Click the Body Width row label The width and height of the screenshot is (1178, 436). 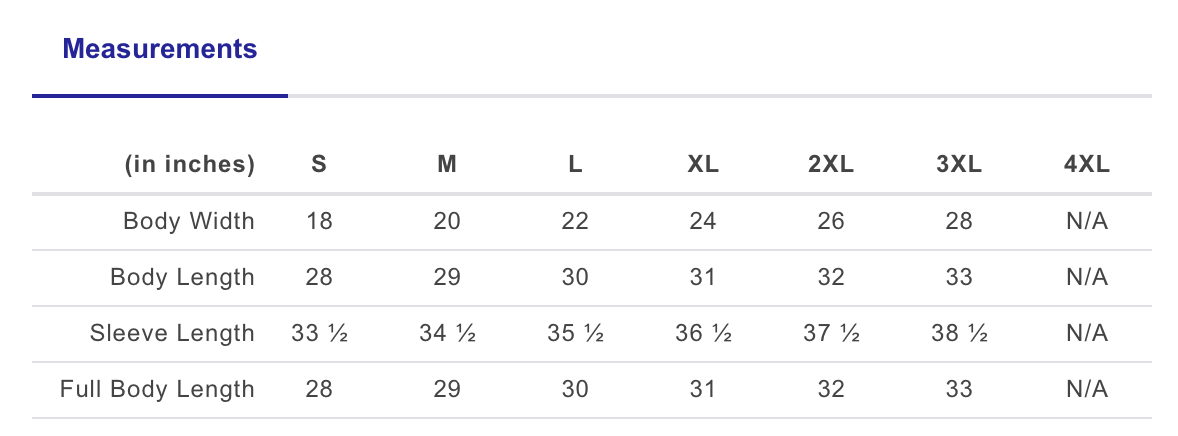click(x=189, y=221)
